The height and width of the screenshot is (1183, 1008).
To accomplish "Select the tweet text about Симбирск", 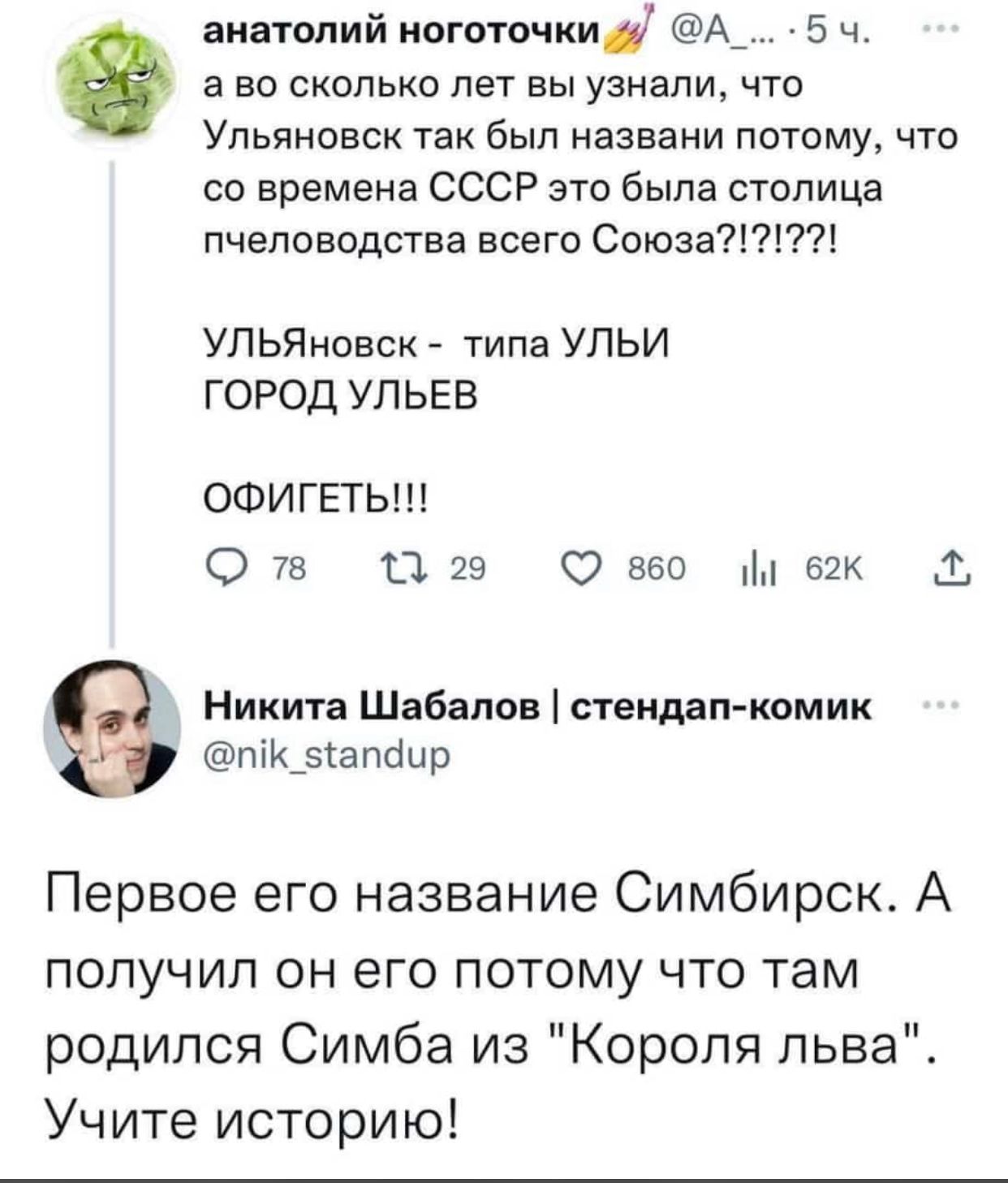I will pos(487,1007).
